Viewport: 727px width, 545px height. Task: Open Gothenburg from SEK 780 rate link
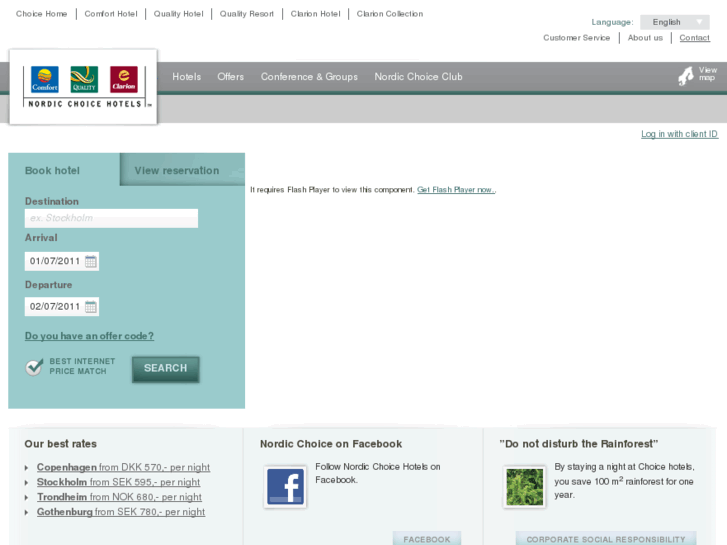point(121,512)
